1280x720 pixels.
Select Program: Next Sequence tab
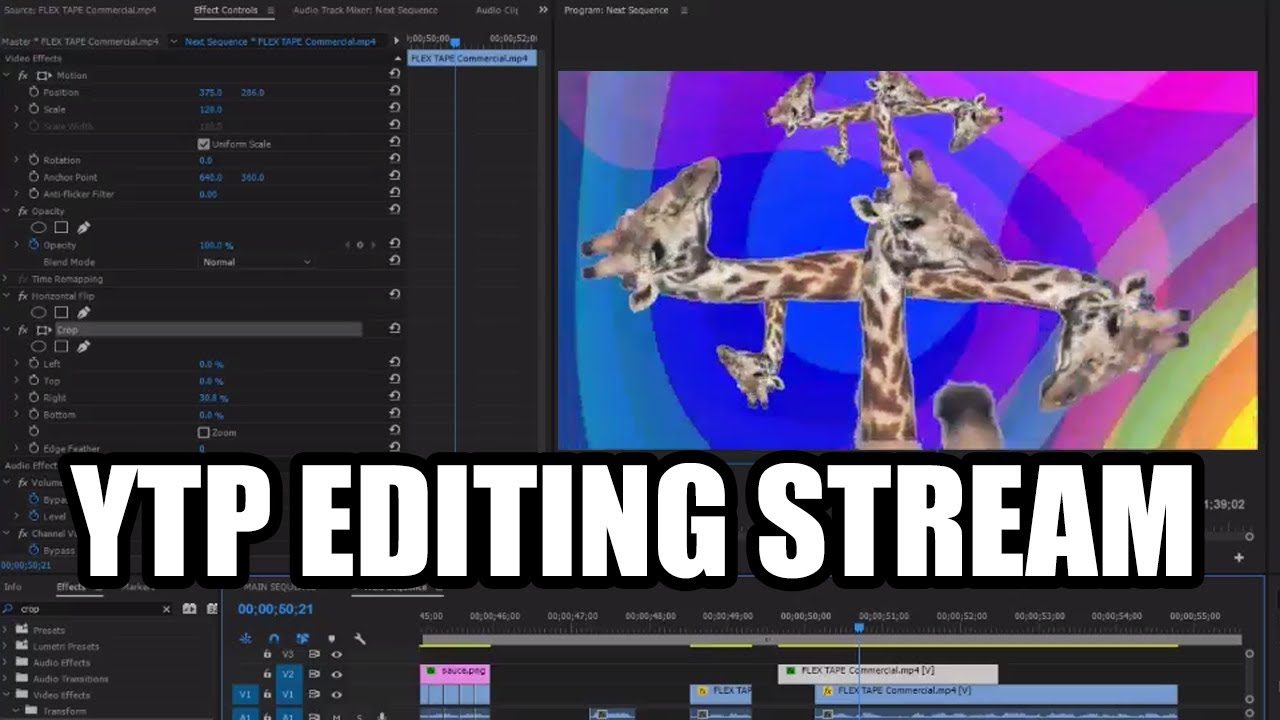(x=616, y=10)
